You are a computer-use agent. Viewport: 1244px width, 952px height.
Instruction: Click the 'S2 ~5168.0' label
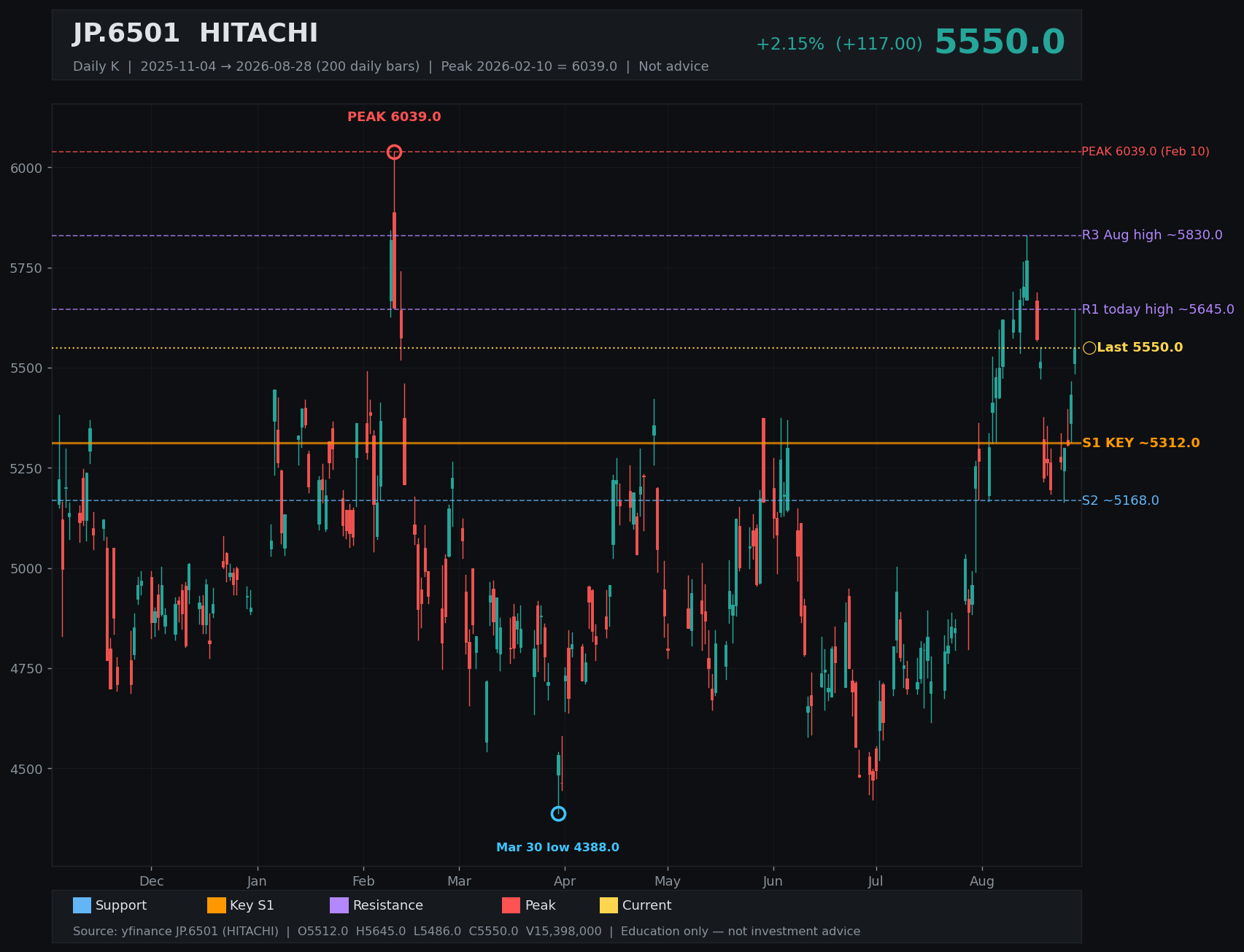tap(1120, 500)
